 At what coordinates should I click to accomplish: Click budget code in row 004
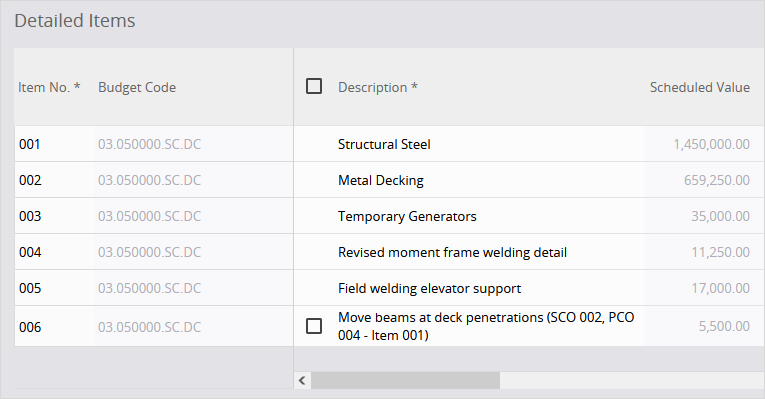149,253
